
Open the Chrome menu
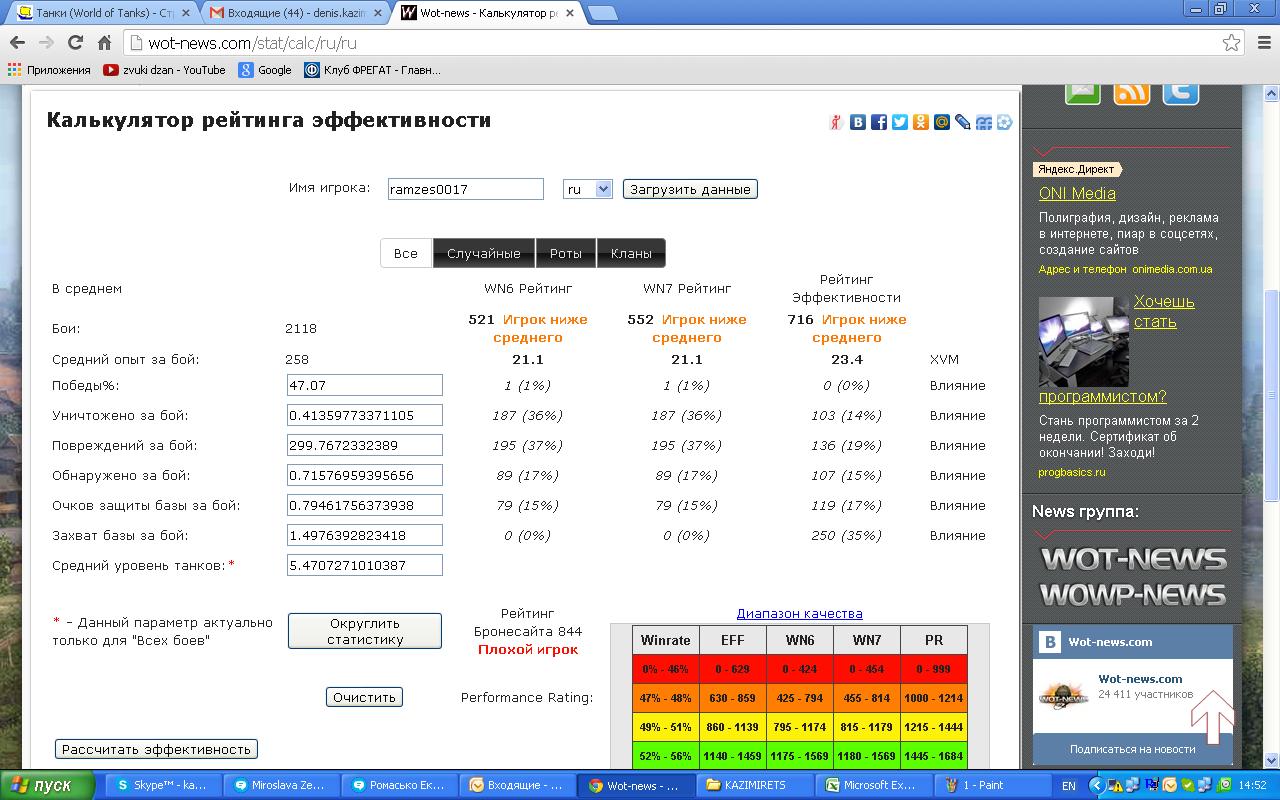1262,43
